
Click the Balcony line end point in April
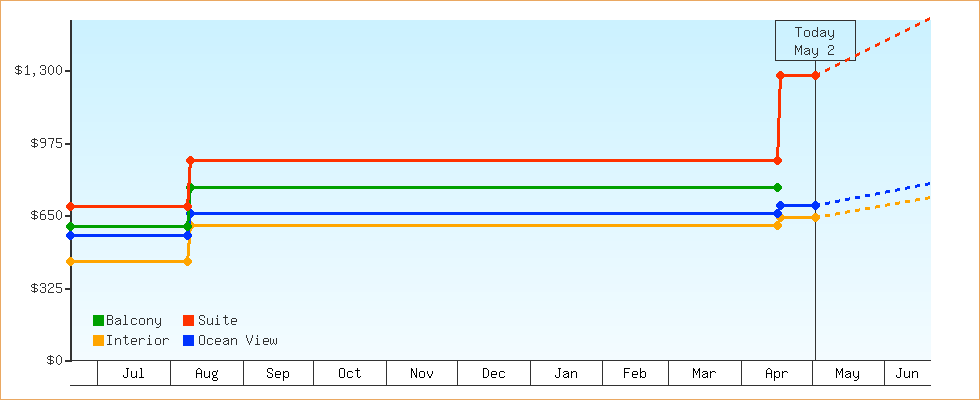coord(778,188)
